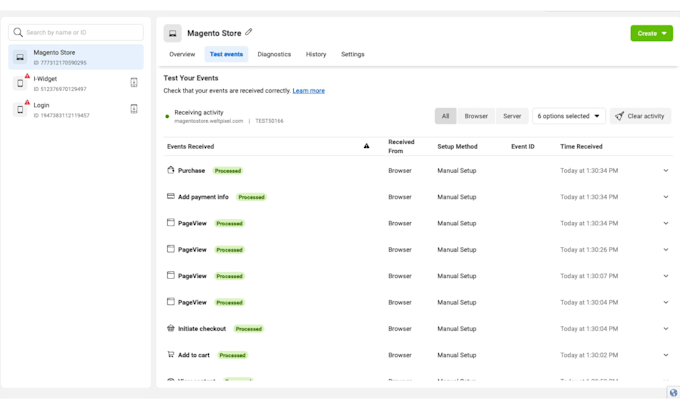Filter events by Browser

click(476, 116)
